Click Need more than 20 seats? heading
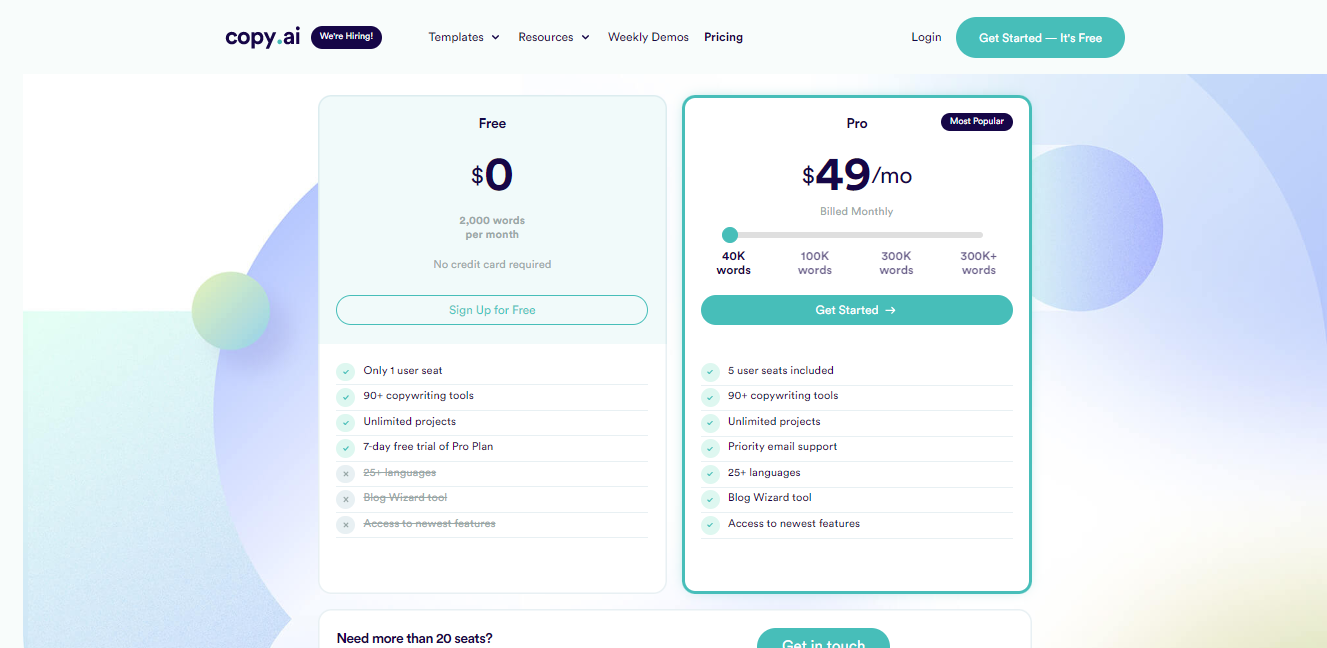 coord(415,638)
